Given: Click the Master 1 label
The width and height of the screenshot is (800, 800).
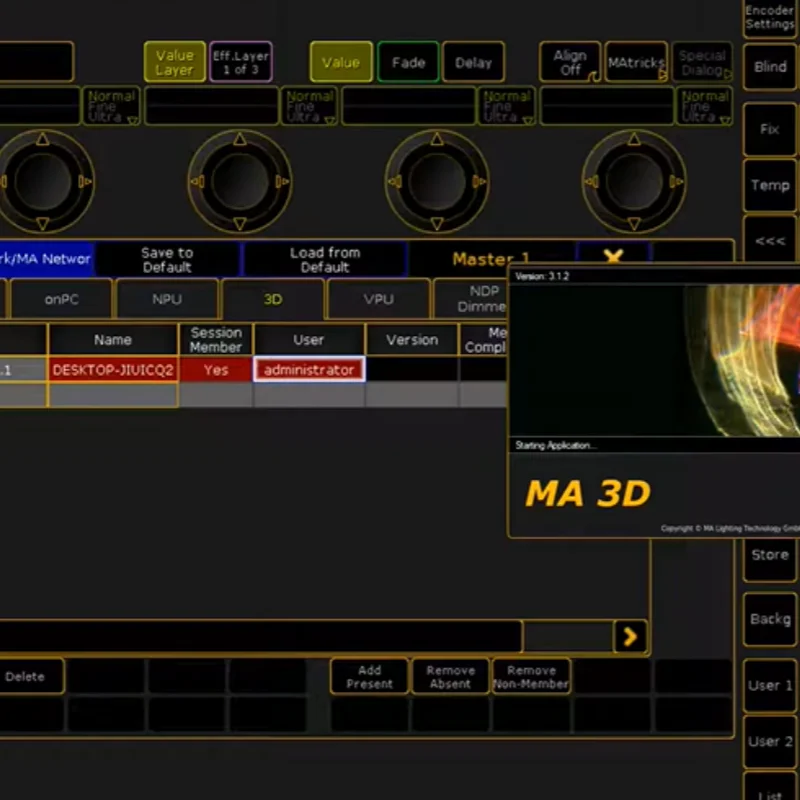Looking at the screenshot, I should pos(490,259).
